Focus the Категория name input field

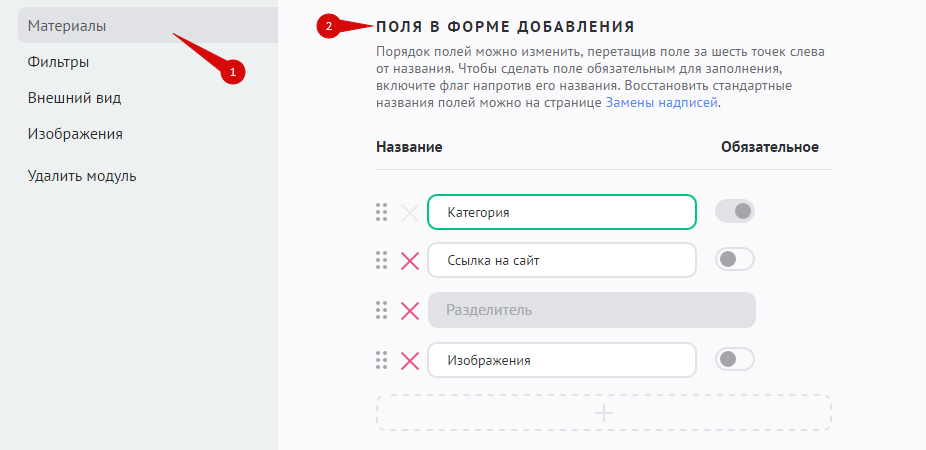coord(561,212)
